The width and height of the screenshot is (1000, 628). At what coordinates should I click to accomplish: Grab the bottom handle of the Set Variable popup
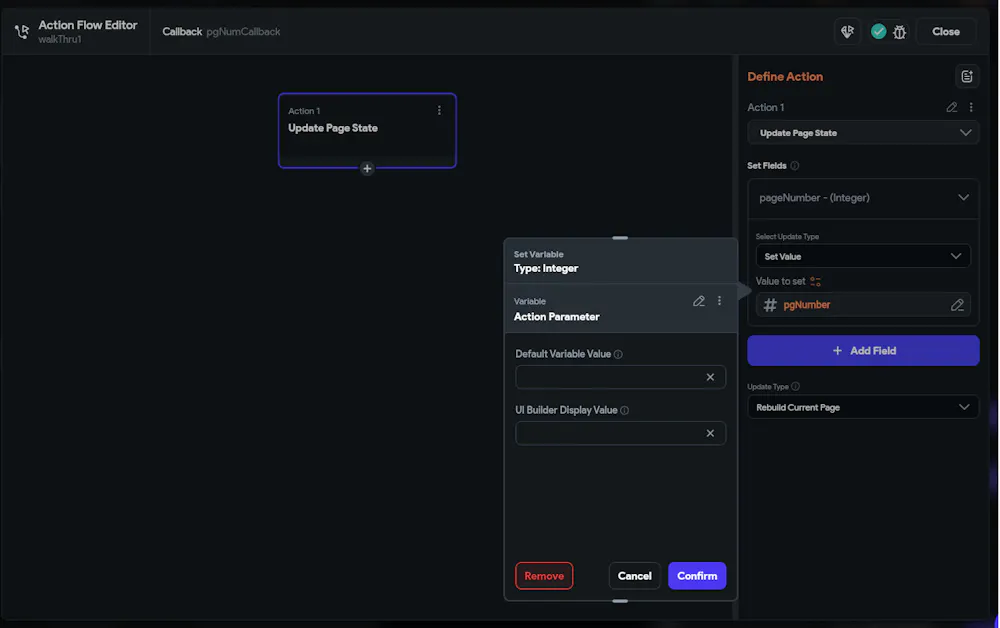pos(620,601)
